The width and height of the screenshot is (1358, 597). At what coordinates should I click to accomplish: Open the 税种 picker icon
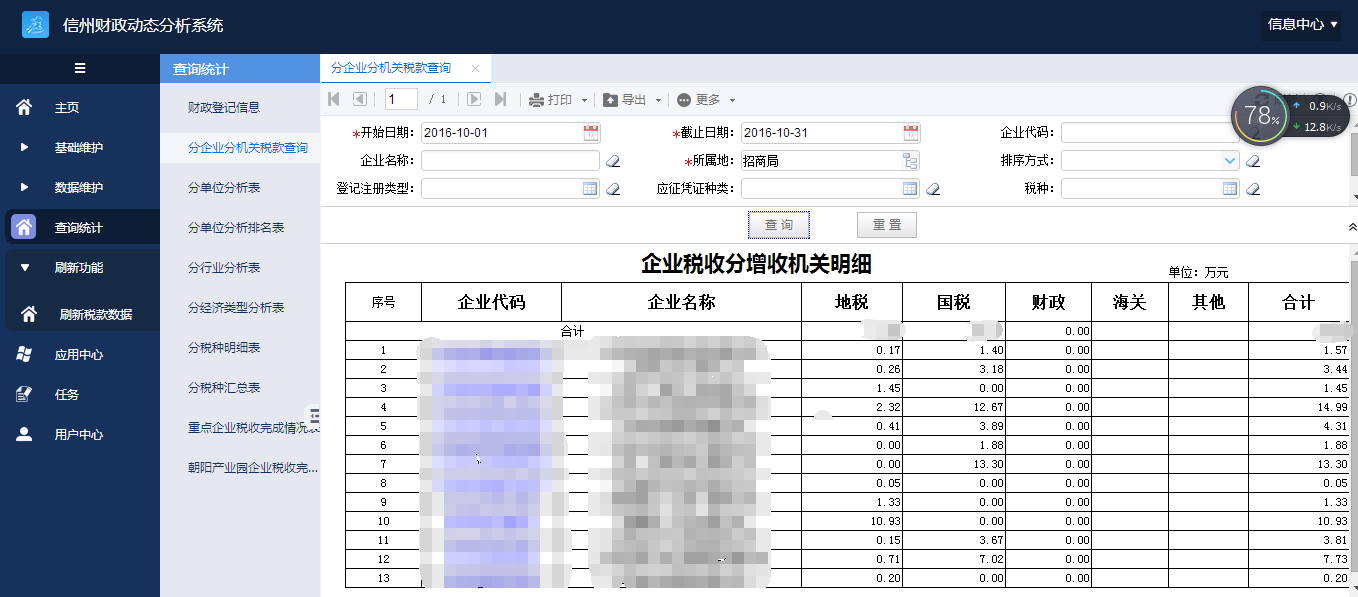coord(1230,188)
